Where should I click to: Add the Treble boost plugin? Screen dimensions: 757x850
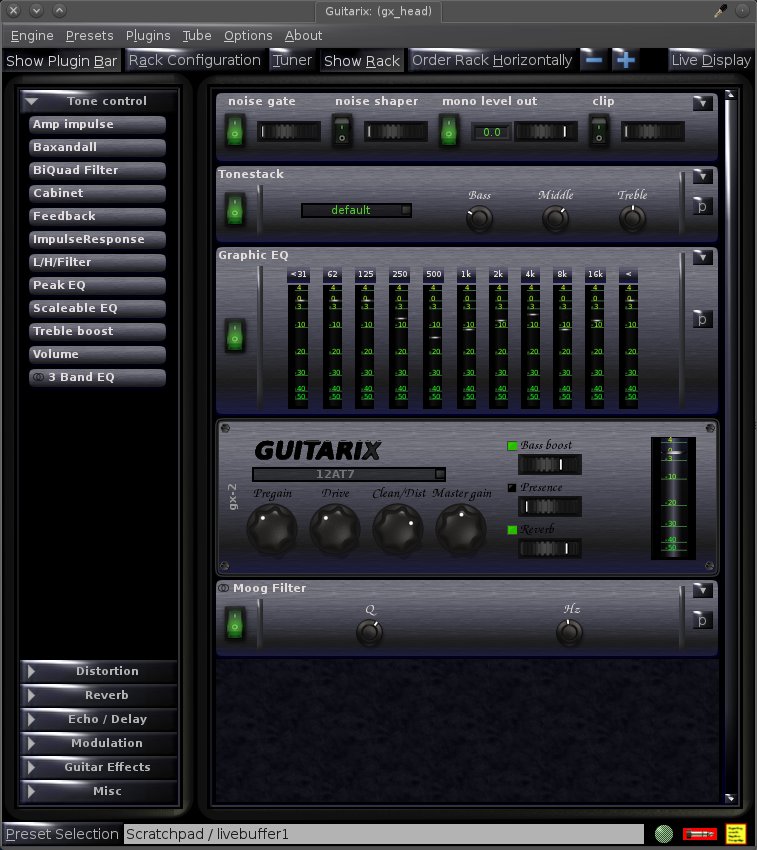97,331
